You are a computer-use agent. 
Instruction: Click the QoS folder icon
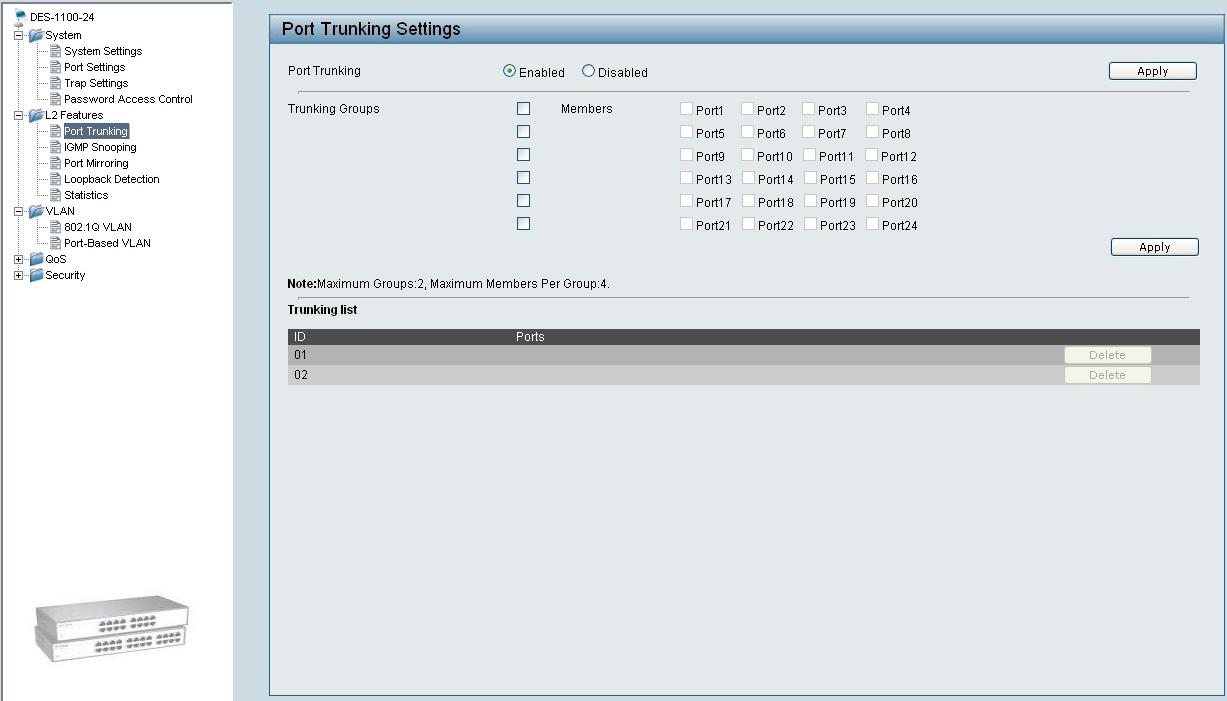(x=36, y=259)
